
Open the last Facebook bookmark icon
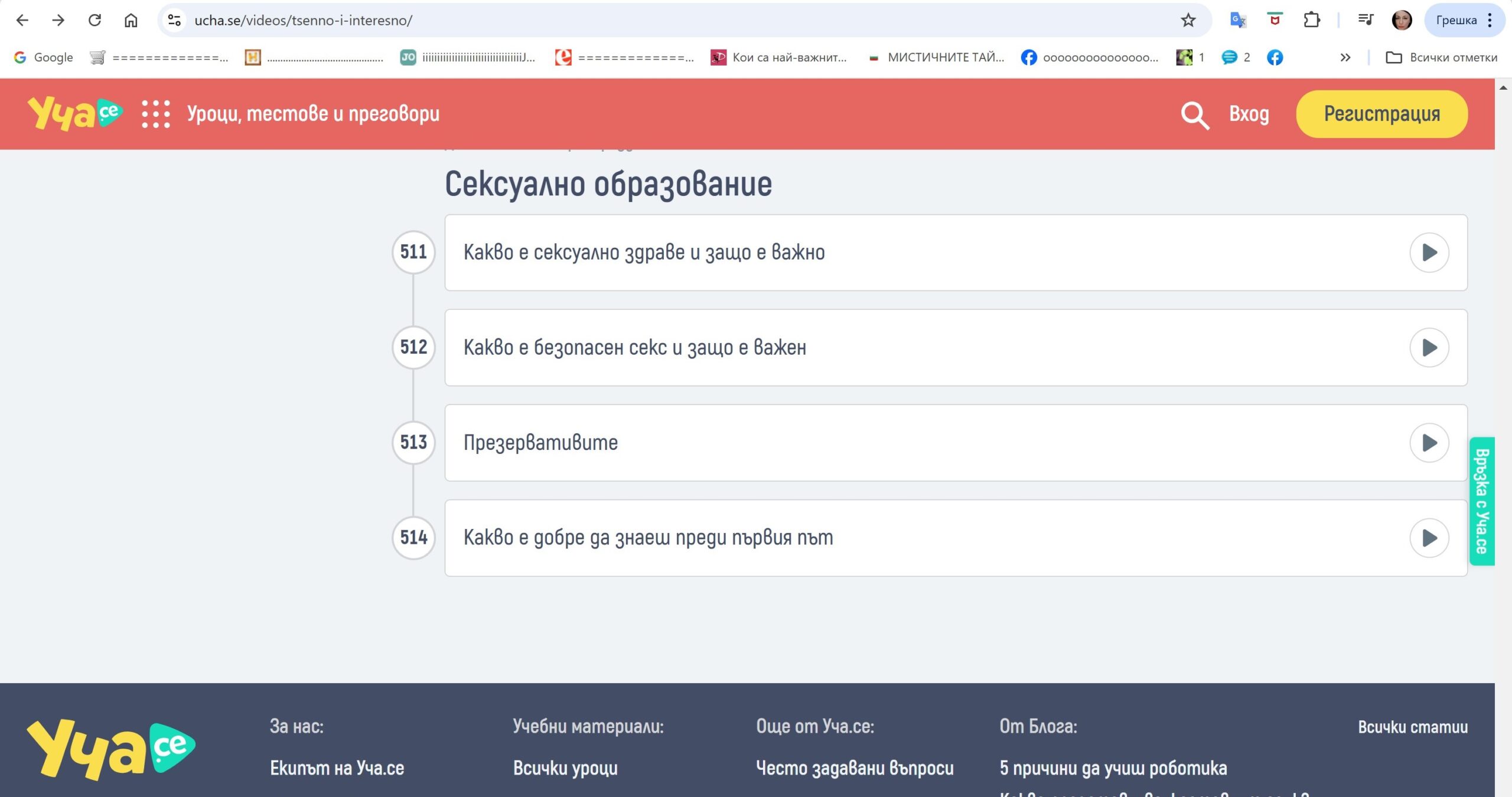tap(1275, 57)
